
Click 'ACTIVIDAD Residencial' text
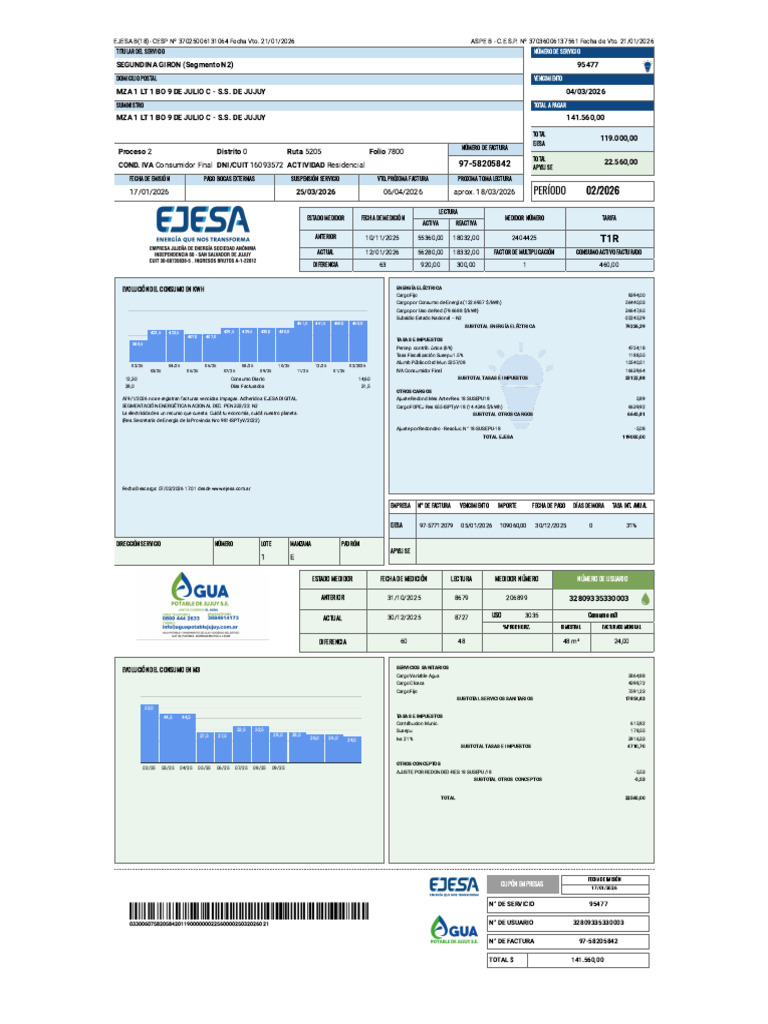tap(326, 165)
